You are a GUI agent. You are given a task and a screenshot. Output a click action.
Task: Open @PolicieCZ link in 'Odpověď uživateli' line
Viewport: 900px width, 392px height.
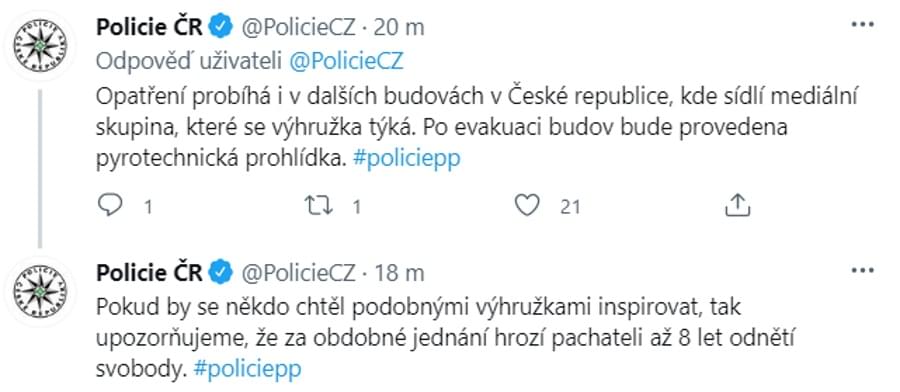pos(346,61)
